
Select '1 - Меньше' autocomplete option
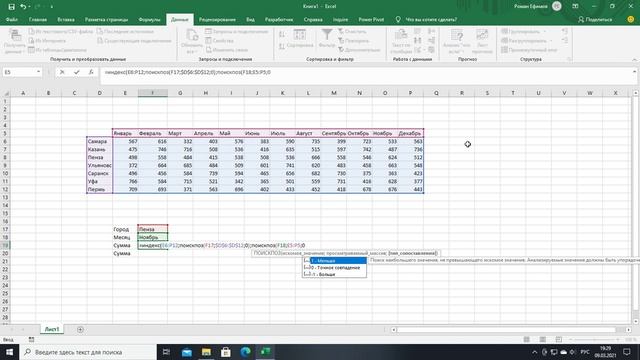[334, 261]
